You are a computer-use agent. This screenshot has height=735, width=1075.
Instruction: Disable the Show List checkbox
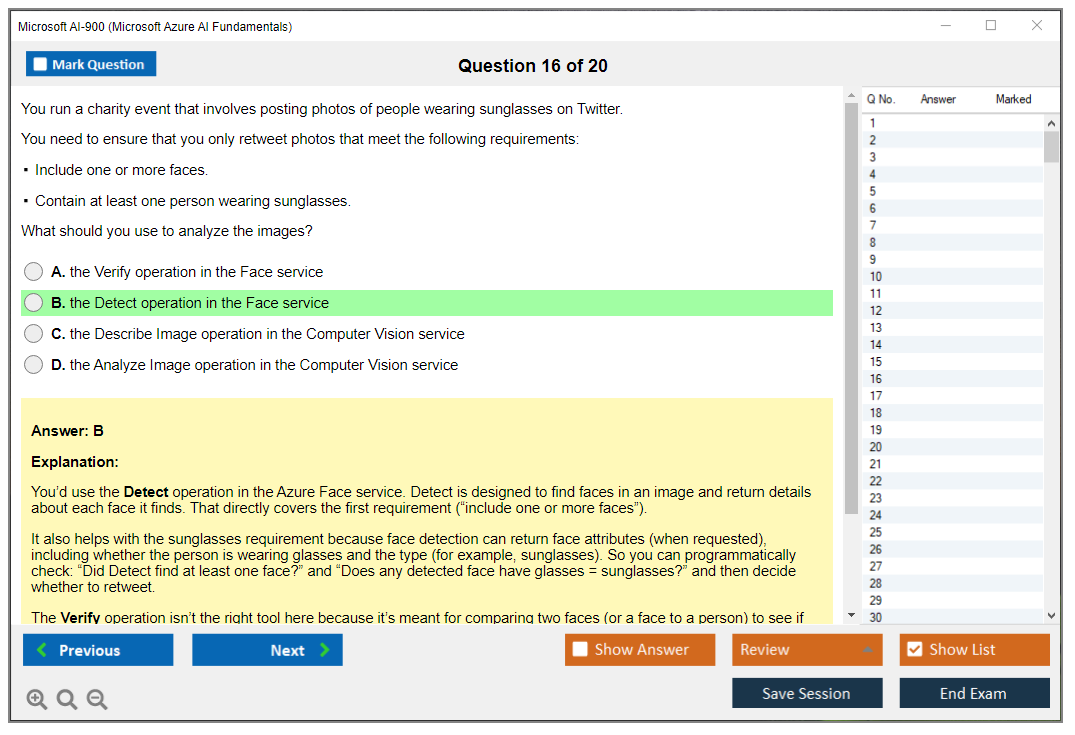tap(914, 649)
